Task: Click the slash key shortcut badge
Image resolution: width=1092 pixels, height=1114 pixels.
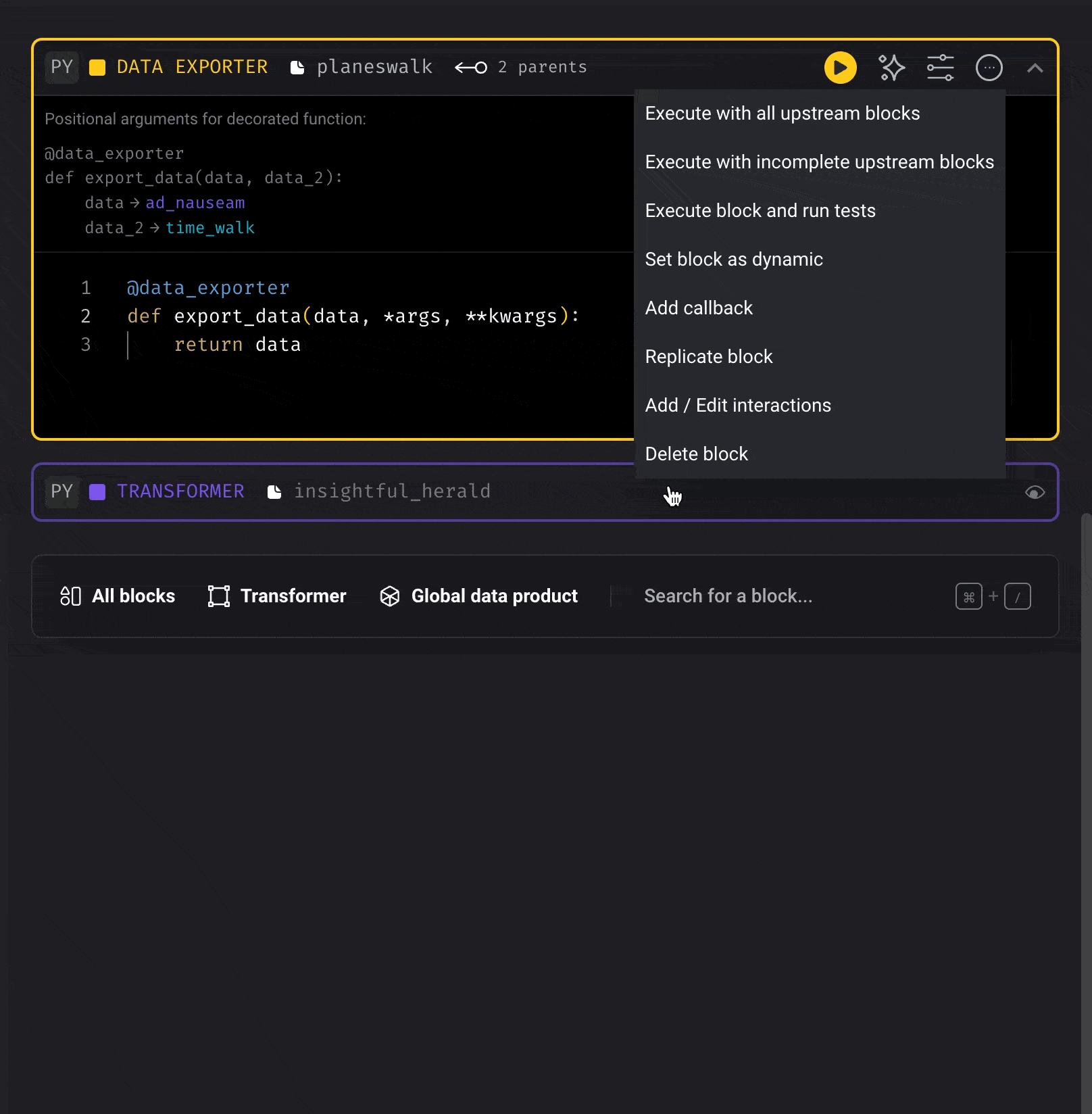Action: click(1017, 596)
